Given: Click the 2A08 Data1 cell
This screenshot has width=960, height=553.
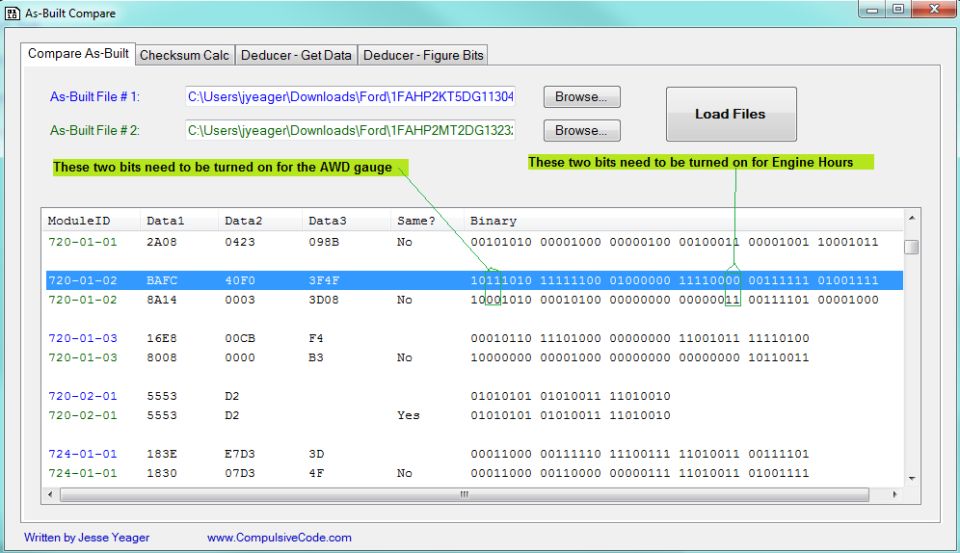Looking at the screenshot, I should tap(162, 242).
